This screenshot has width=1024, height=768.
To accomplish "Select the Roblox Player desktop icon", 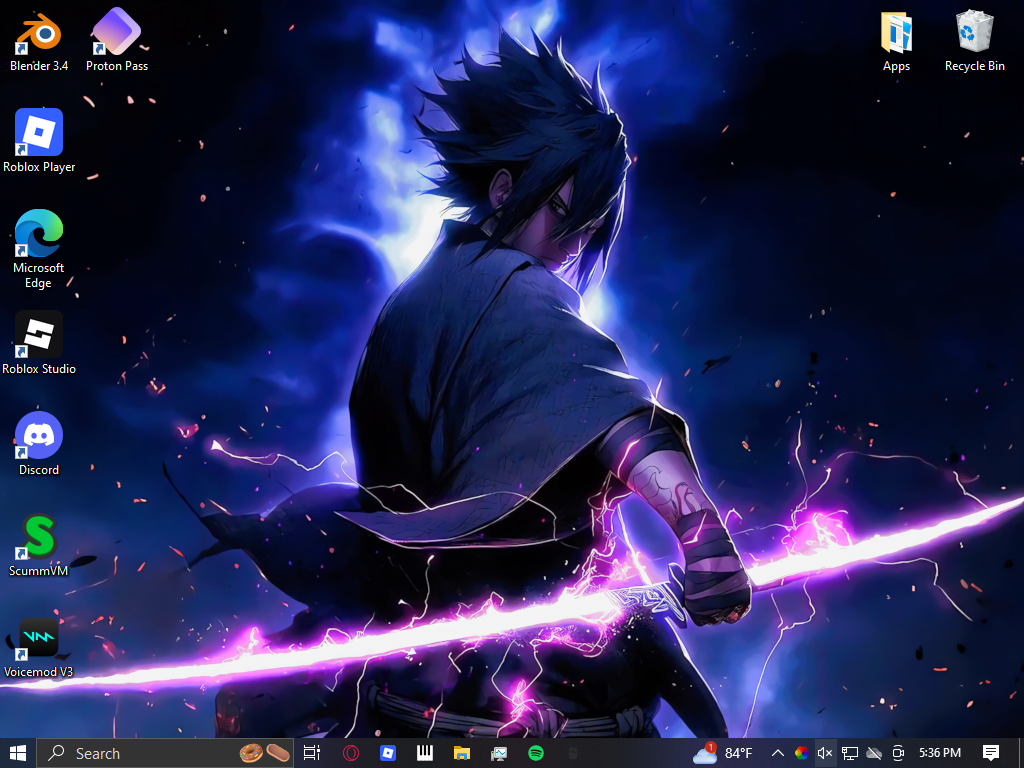I will tap(39, 141).
